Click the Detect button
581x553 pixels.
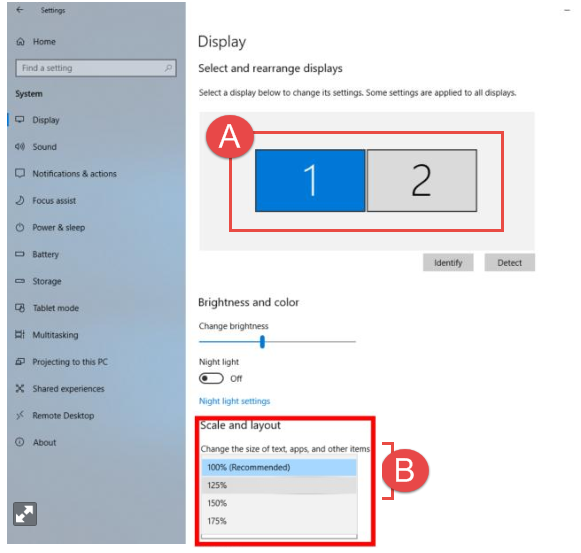tap(509, 262)
